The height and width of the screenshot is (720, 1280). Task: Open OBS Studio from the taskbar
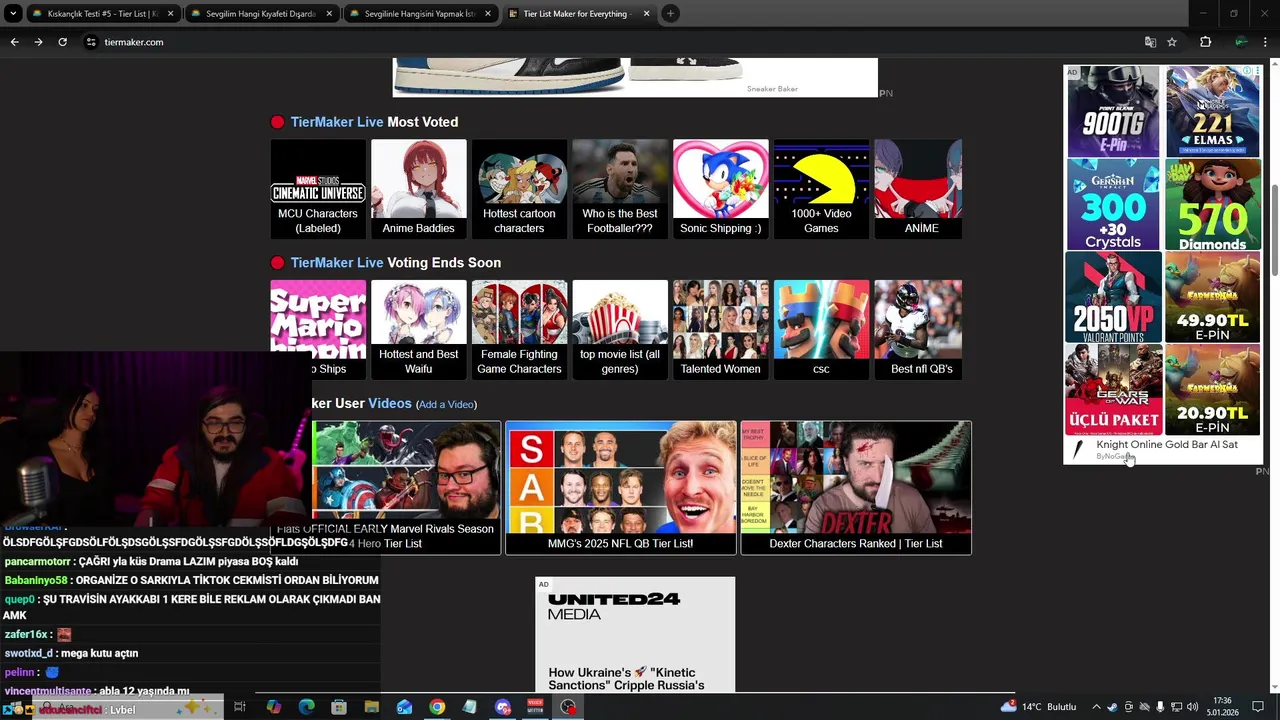568,707
